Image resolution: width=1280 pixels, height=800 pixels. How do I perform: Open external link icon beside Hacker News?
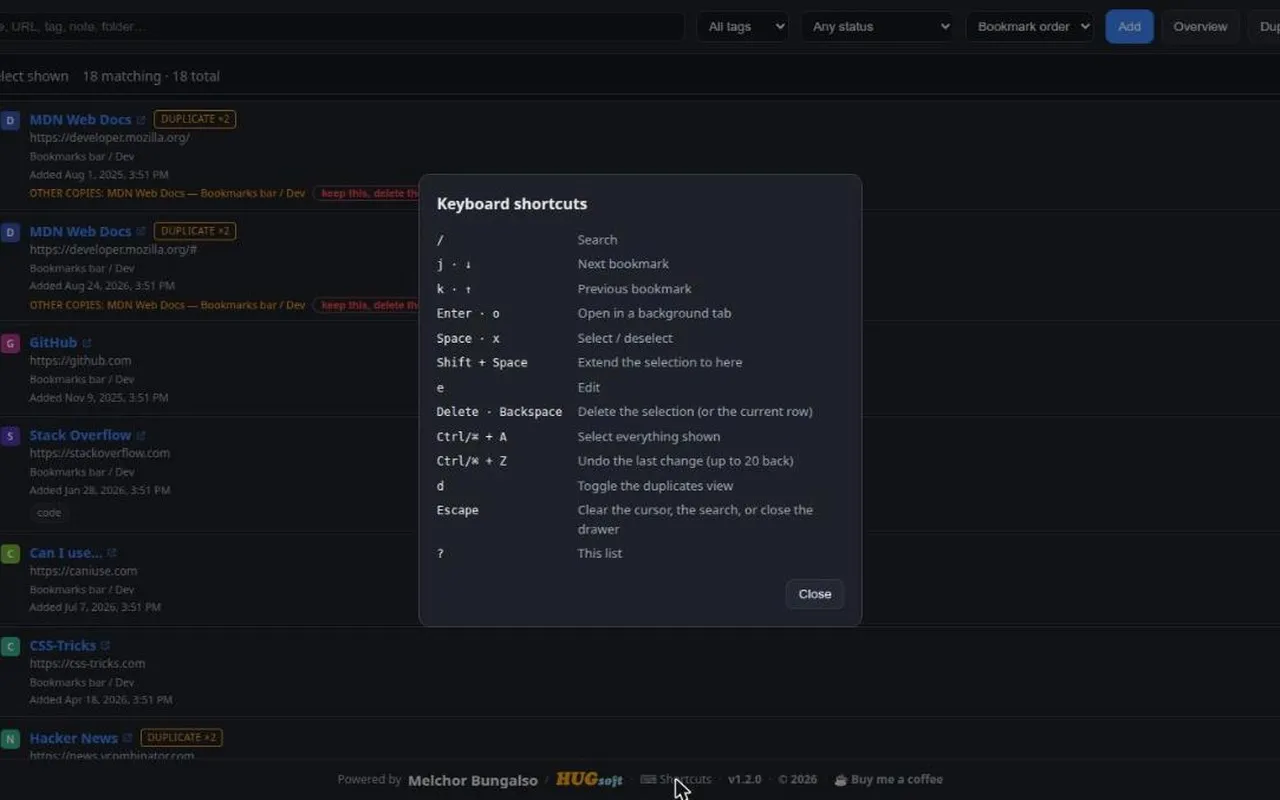pos(128,738)
